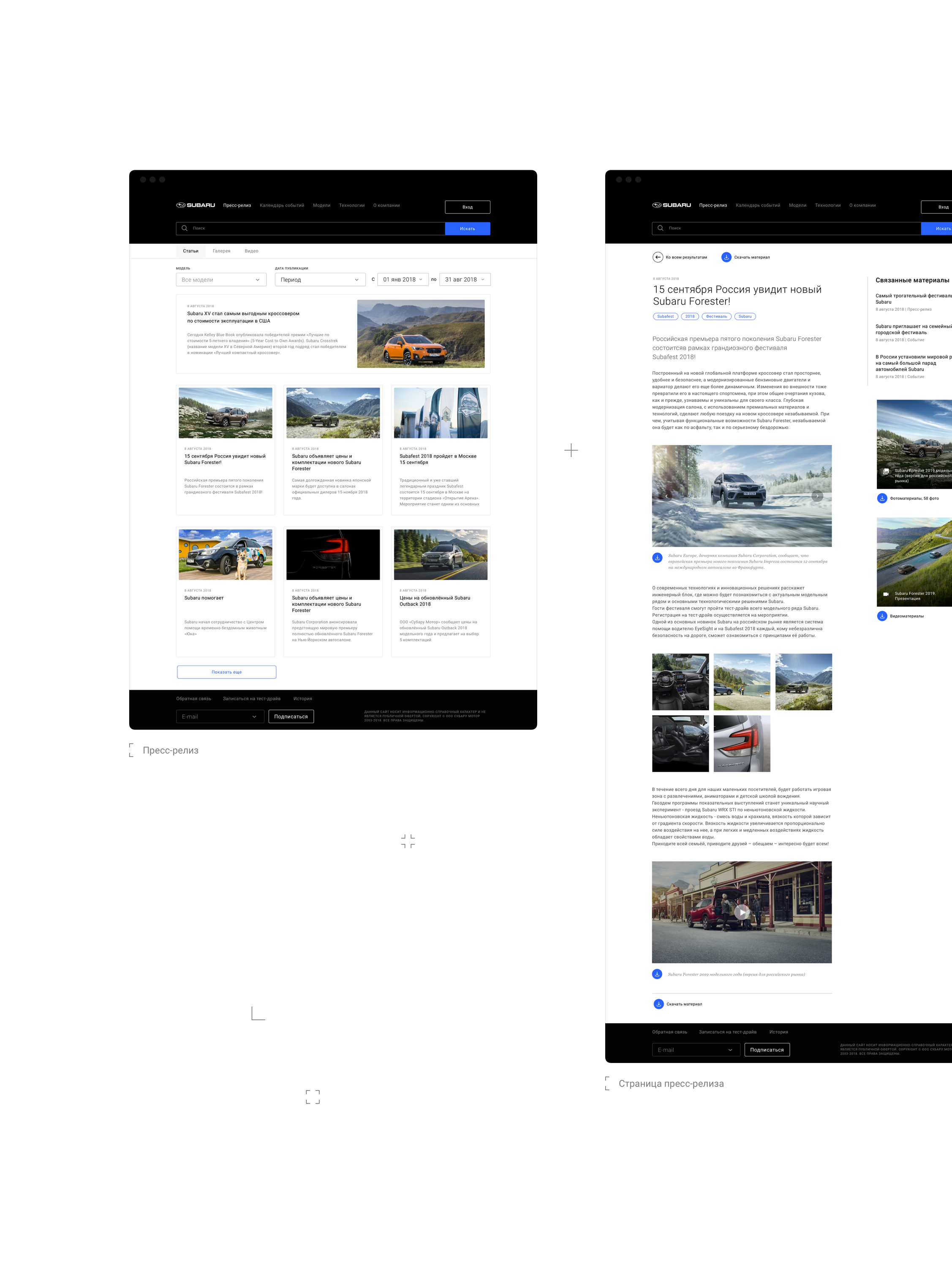952x1267 pixels.
Task: Play the video of the red Subaru on the street
Action: click(x=742, y=913)
